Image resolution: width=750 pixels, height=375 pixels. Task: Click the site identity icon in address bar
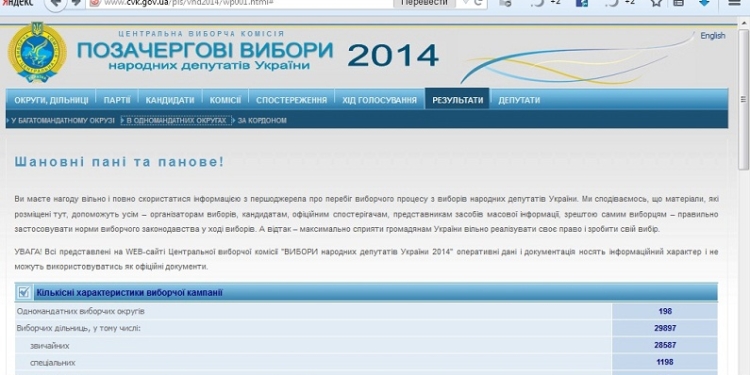pyautogui.click(x=95, y=3)
